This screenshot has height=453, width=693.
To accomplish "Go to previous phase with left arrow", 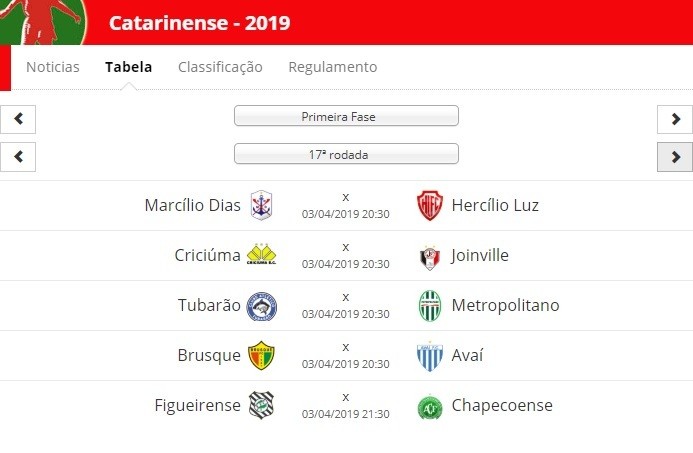I will (18, 119).
